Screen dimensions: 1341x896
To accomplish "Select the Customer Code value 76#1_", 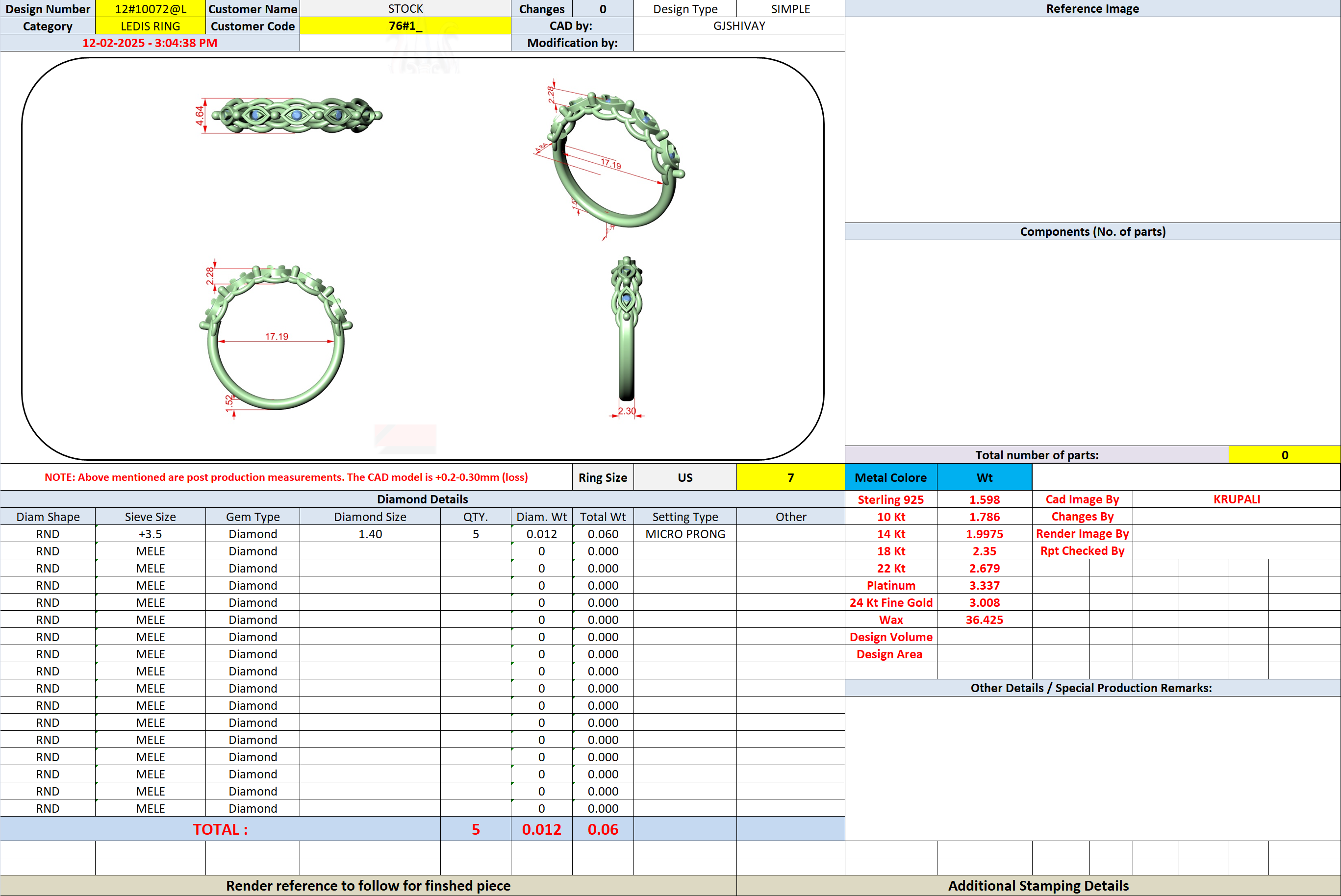I will click(x=405, y=25).
